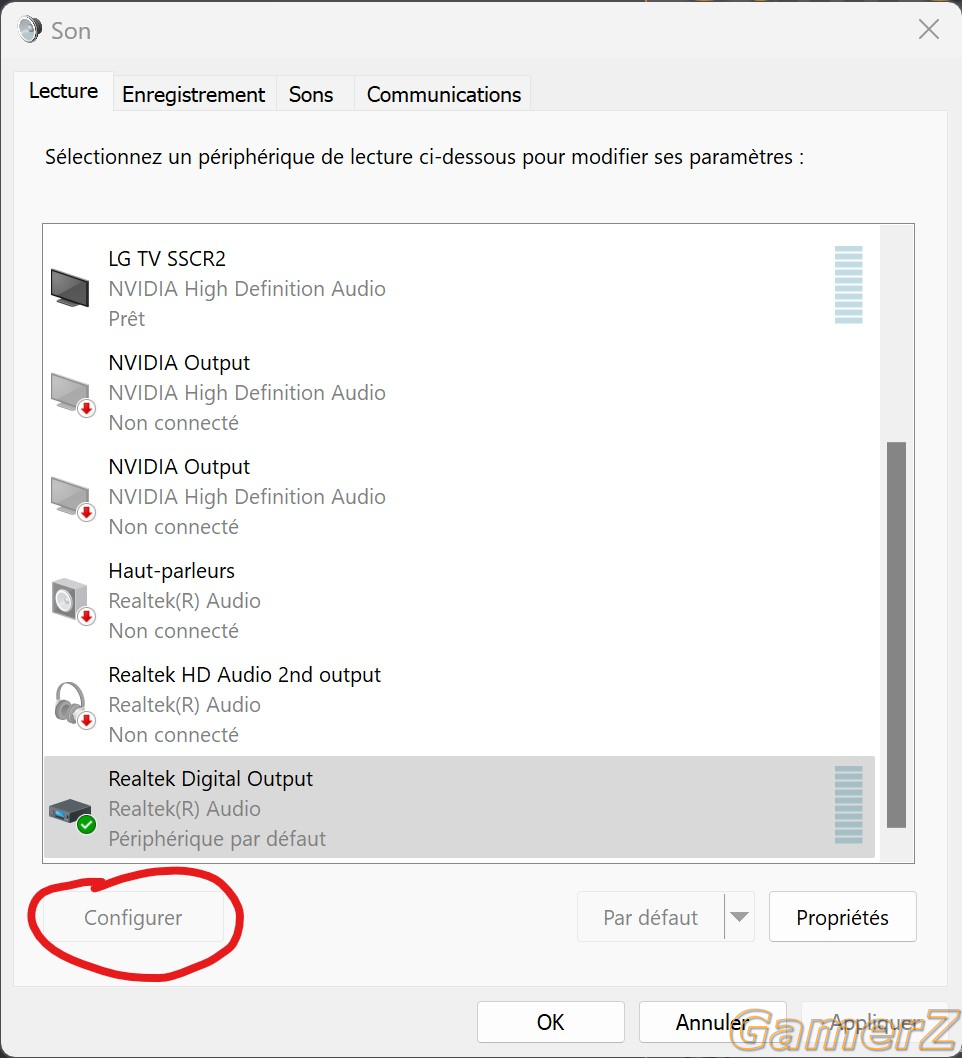Image resolution: width=962 pixels, height=1058 pixels.
Task: Click the LG TV SSCR2 volume level meter
Action: coord(849,285)
